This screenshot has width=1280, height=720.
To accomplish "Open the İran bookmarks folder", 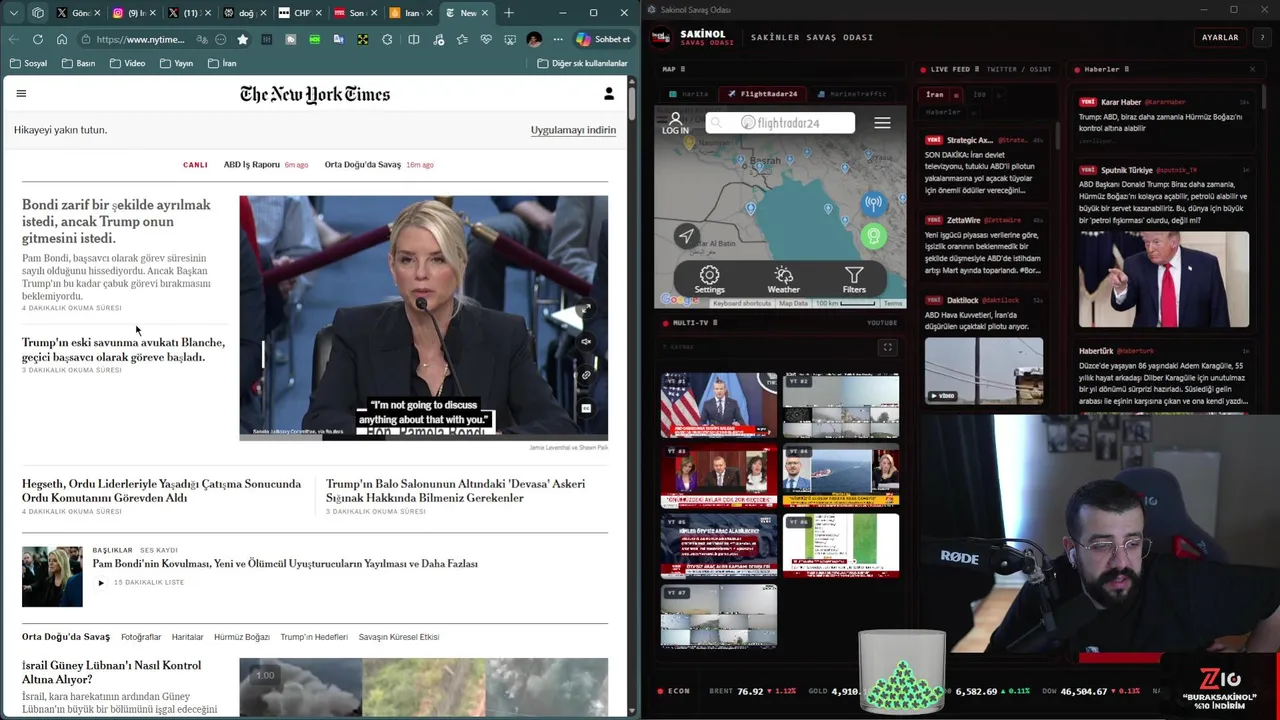I will [x=222, y=63].
